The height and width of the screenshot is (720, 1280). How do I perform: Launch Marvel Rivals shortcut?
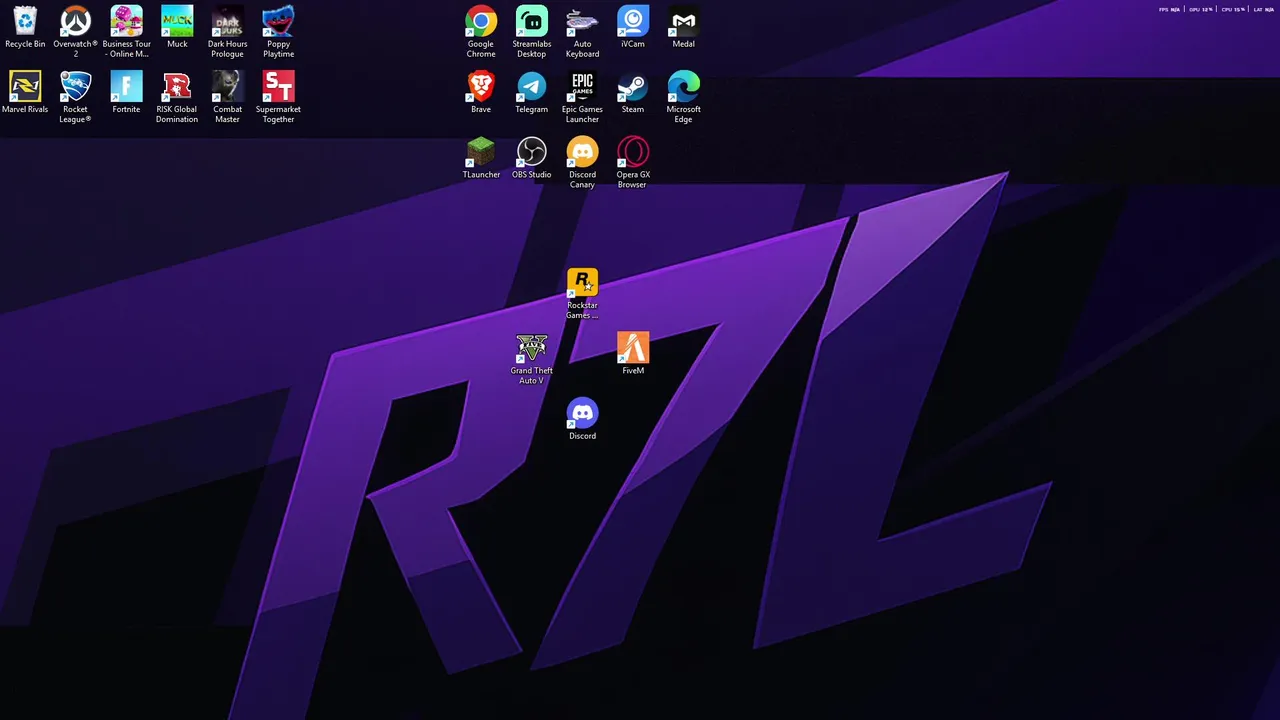click(25, 92)
